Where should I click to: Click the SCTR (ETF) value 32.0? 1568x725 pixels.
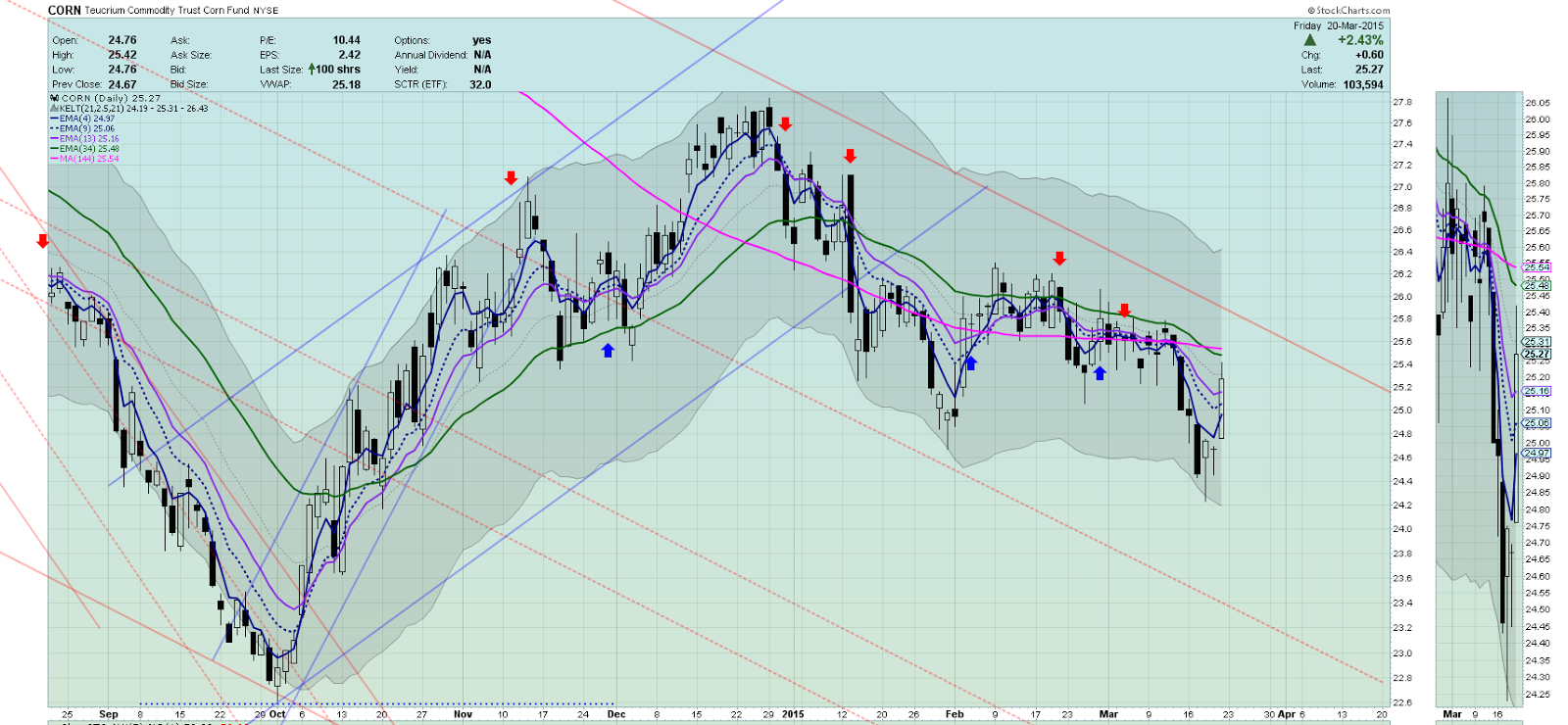(480, 84)
